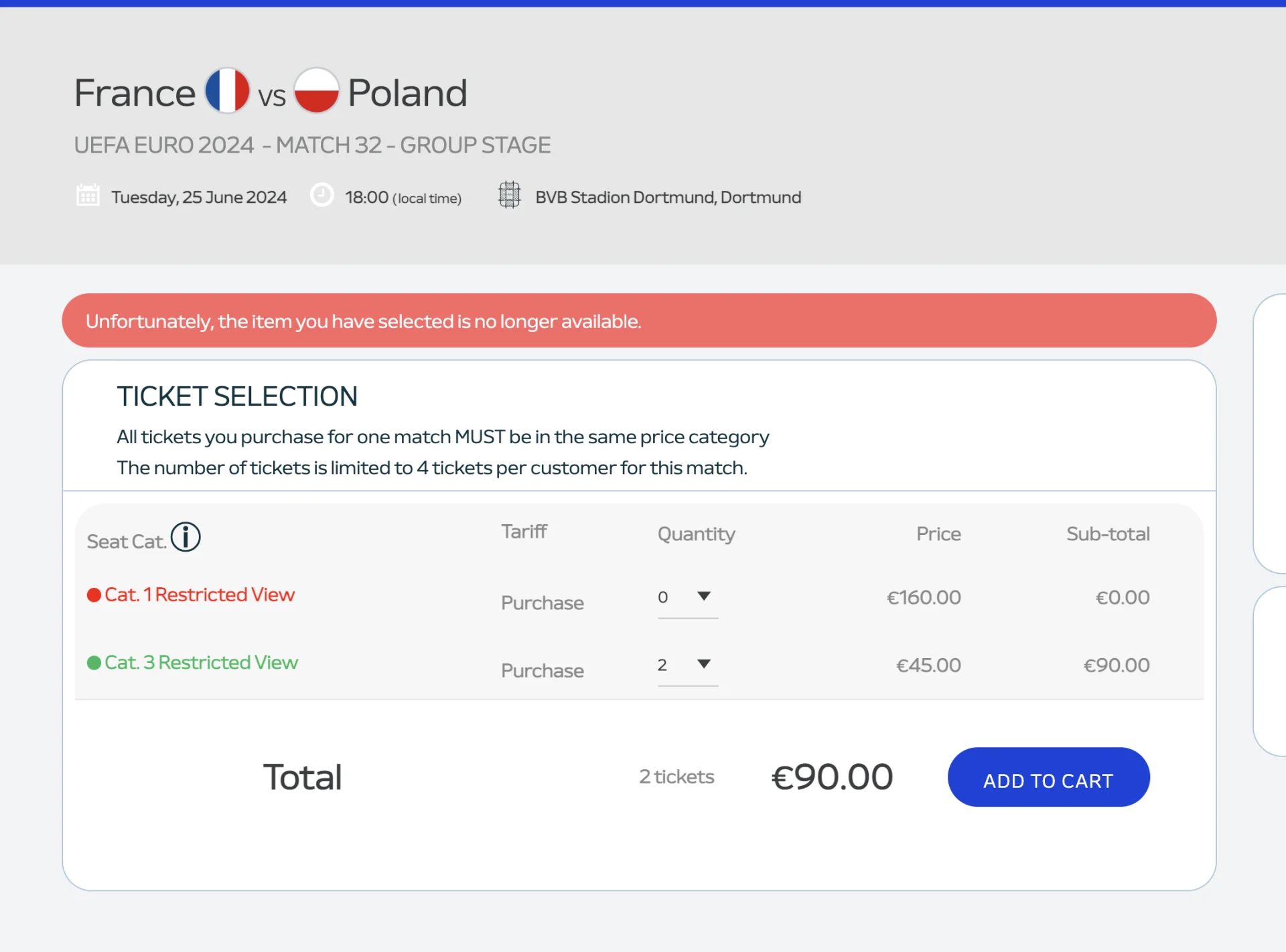
Task: Click the France flag icon
Action: coord(228,90)
